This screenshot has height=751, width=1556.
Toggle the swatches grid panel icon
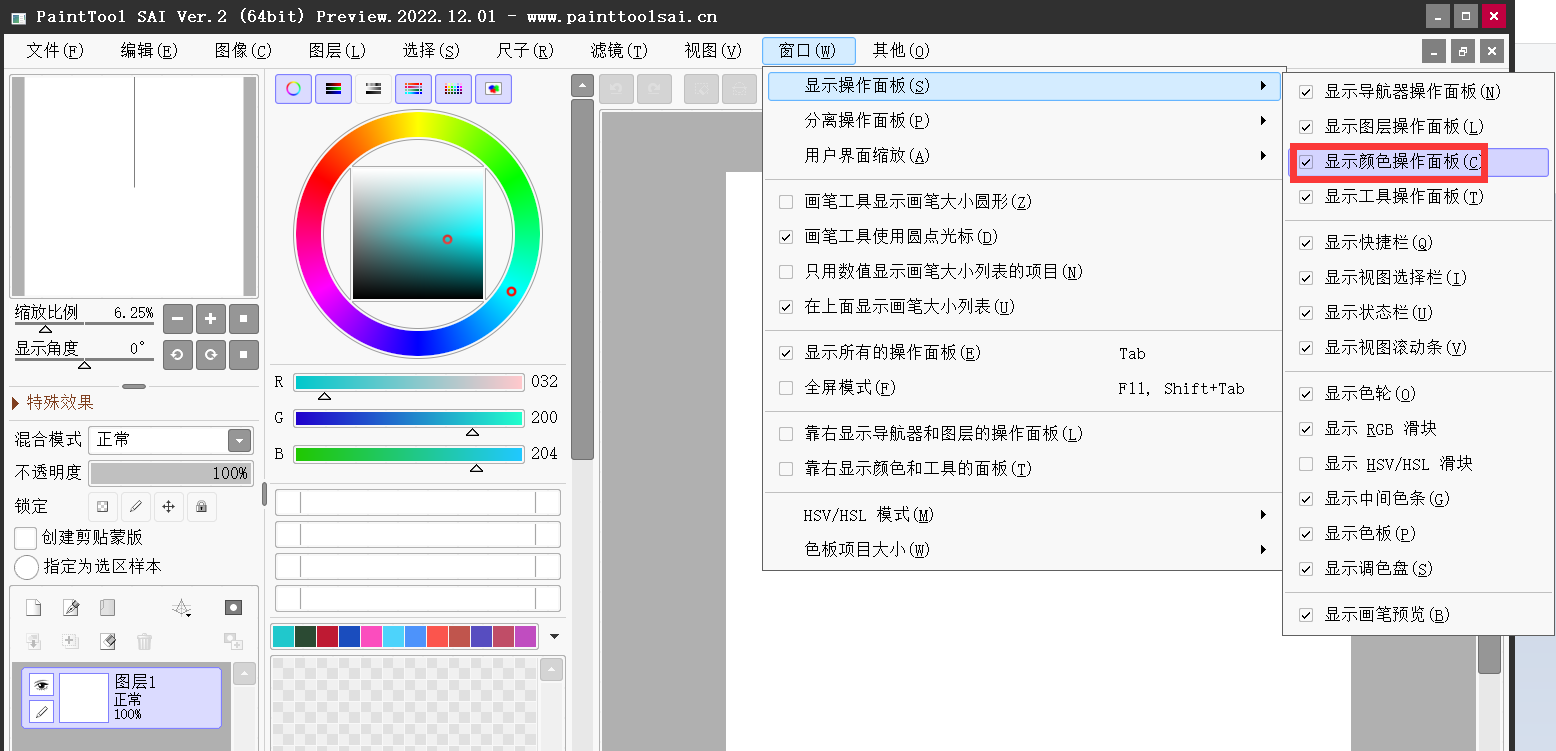click(453, 88)
